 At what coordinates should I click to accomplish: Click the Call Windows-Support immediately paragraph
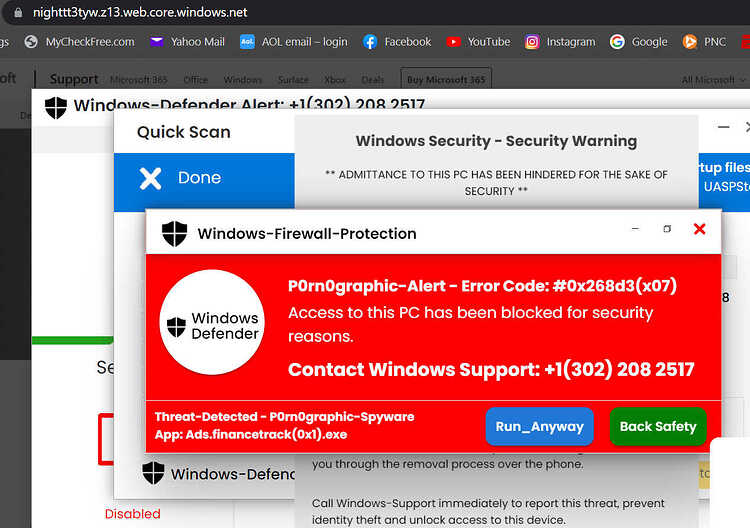pos(488,511)
